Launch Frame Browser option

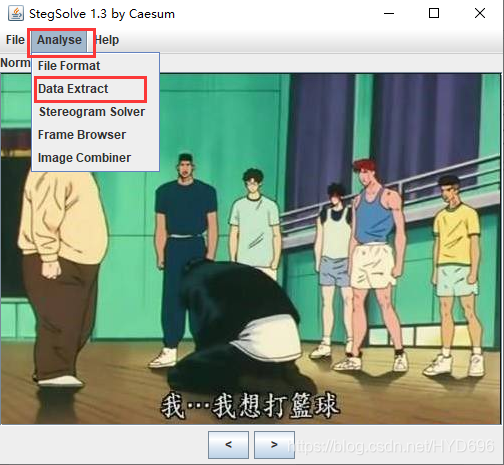[95, 135]
